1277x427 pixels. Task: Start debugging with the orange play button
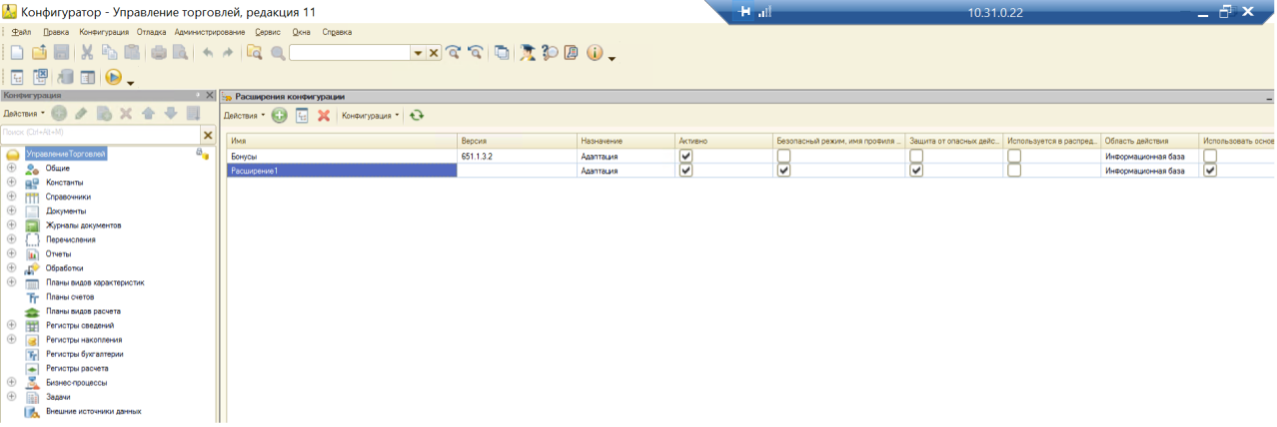(113, 77)
